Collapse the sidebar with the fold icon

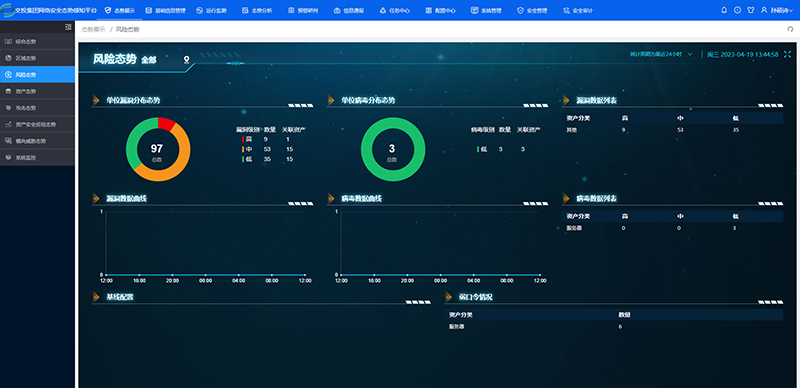click(x=68, y=27)
